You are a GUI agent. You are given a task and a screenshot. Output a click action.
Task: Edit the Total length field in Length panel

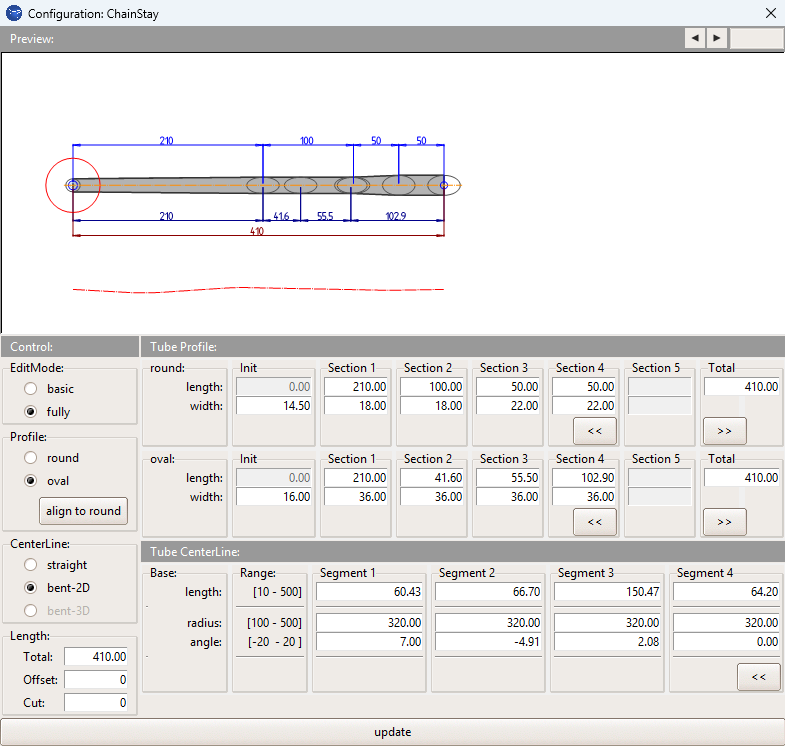[97, 657]
